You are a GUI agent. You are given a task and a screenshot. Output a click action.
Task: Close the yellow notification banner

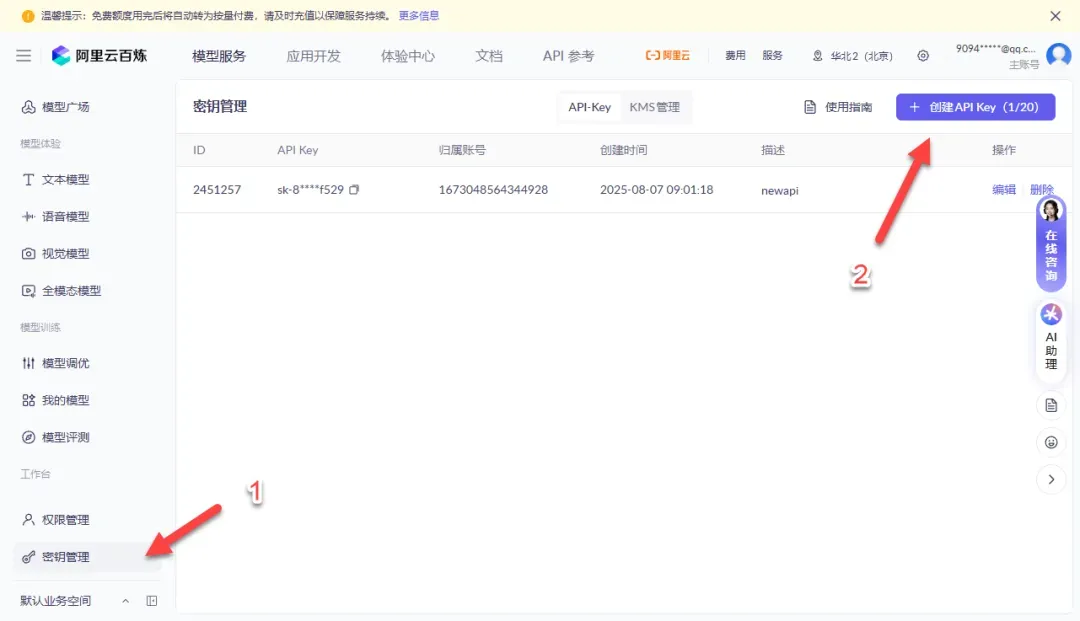pyautogui.click(x=1055, y=16)
